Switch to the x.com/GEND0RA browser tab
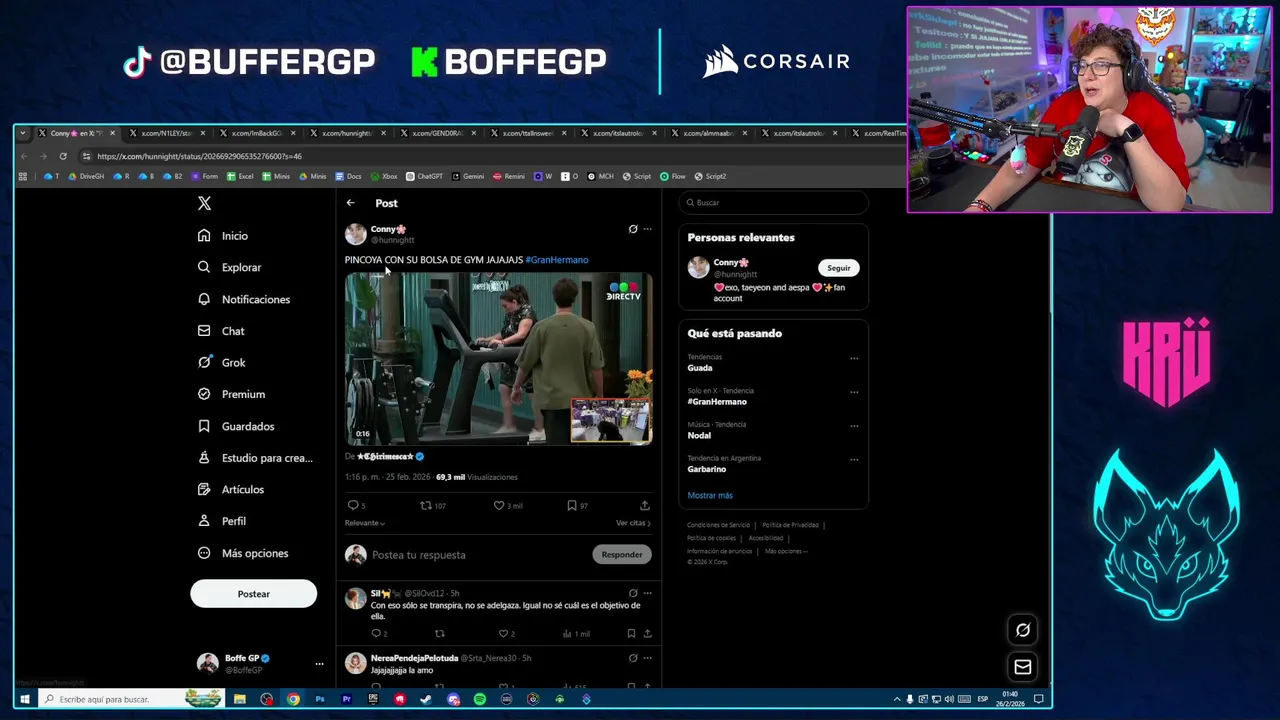1280x720 pixels. [x=437, y=133]
